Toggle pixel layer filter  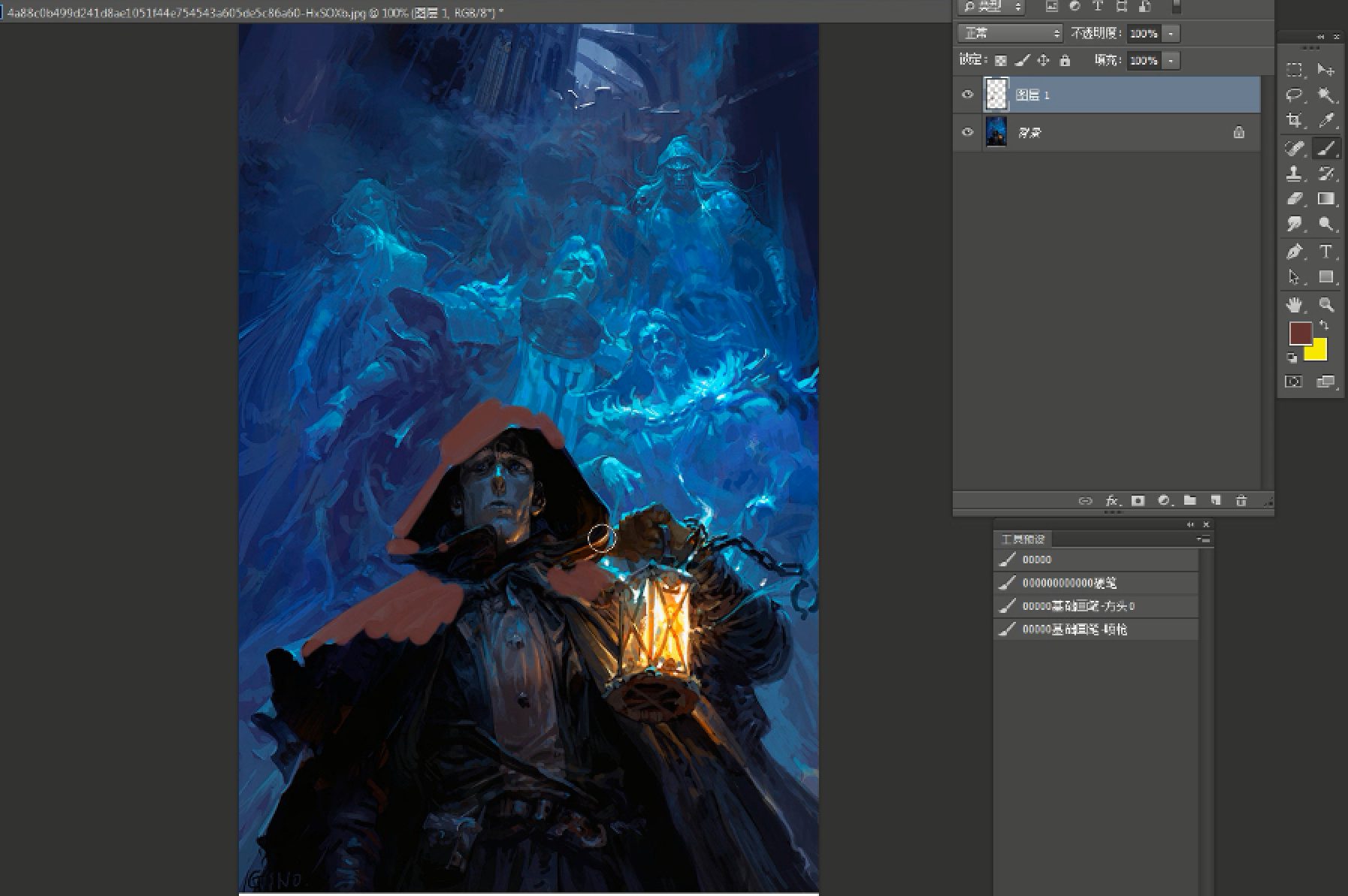[1052, 6]
